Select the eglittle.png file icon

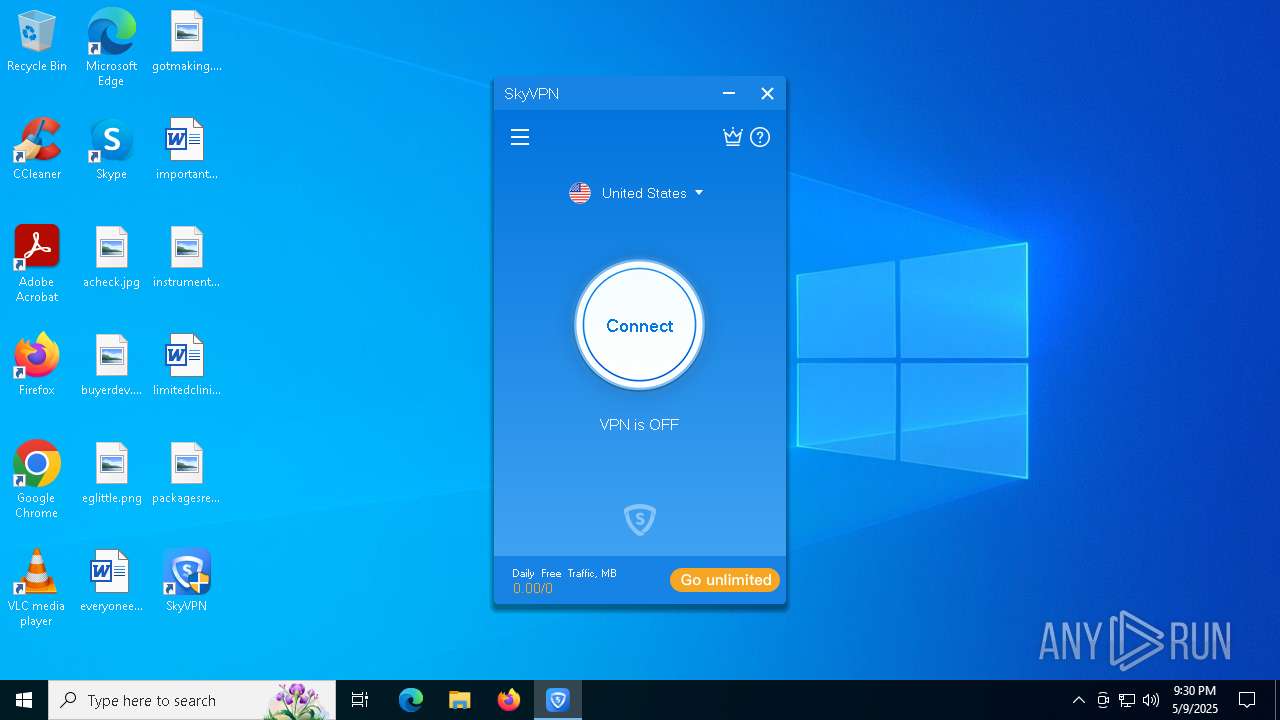tap(111, 474)
